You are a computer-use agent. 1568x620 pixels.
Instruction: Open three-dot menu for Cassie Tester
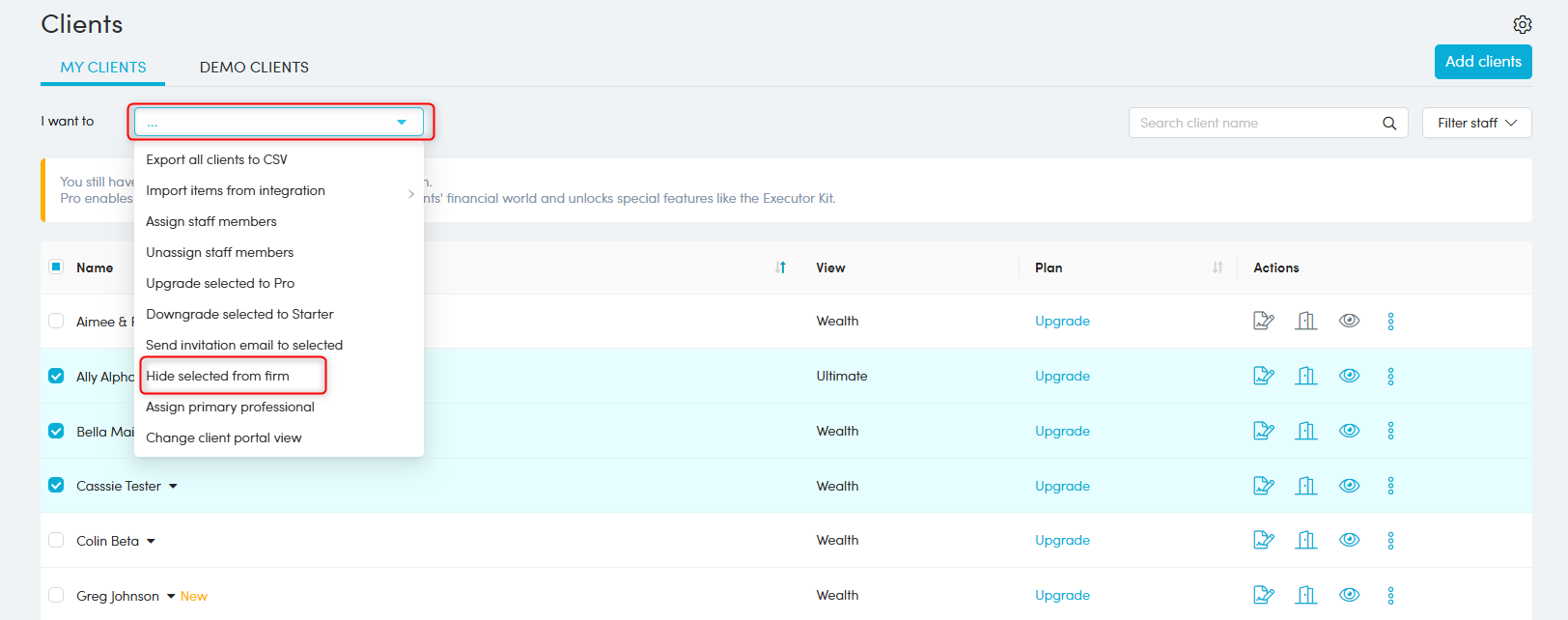click(1390, 486)
